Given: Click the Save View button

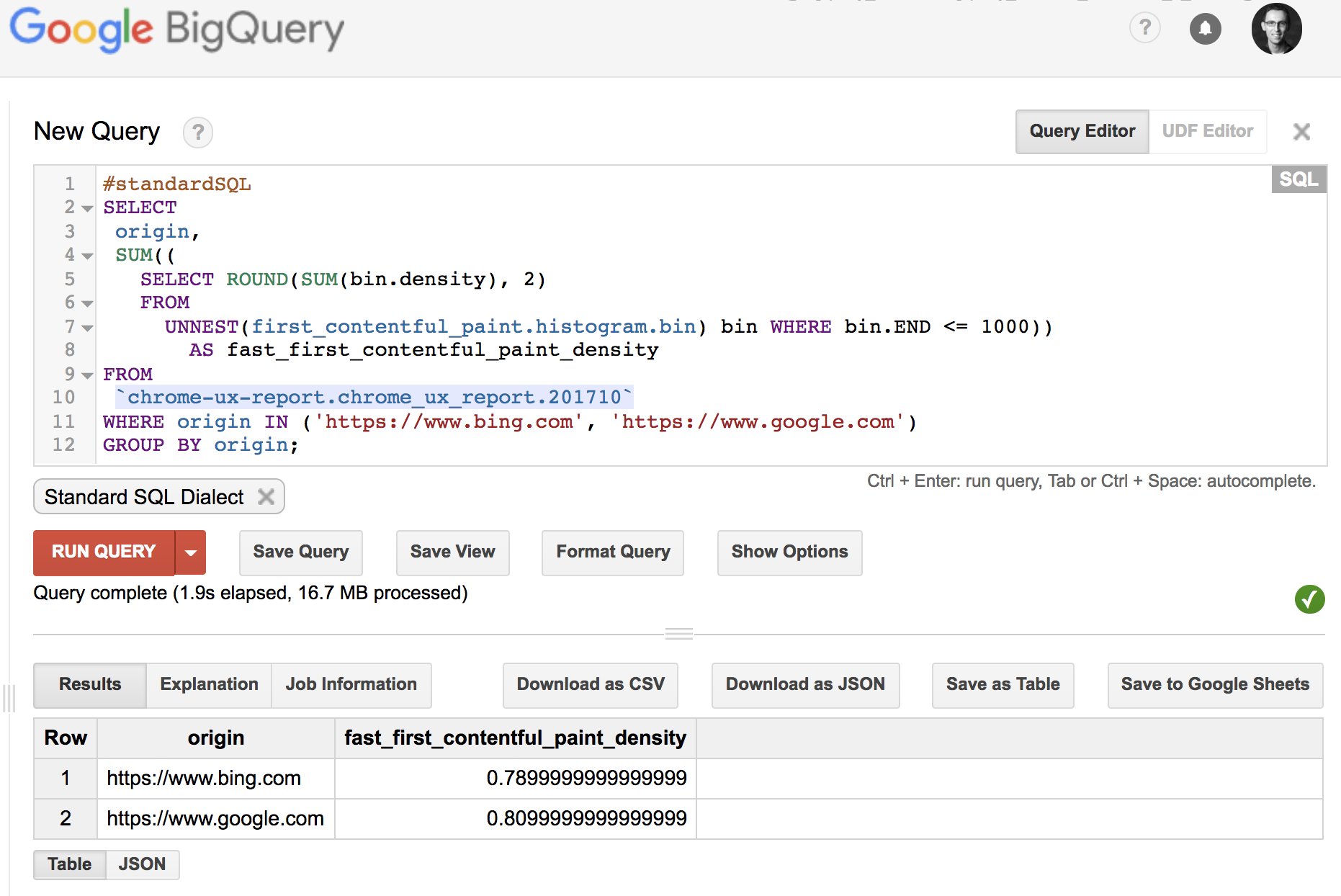Looking at the screenshot, I should (452, 552).
